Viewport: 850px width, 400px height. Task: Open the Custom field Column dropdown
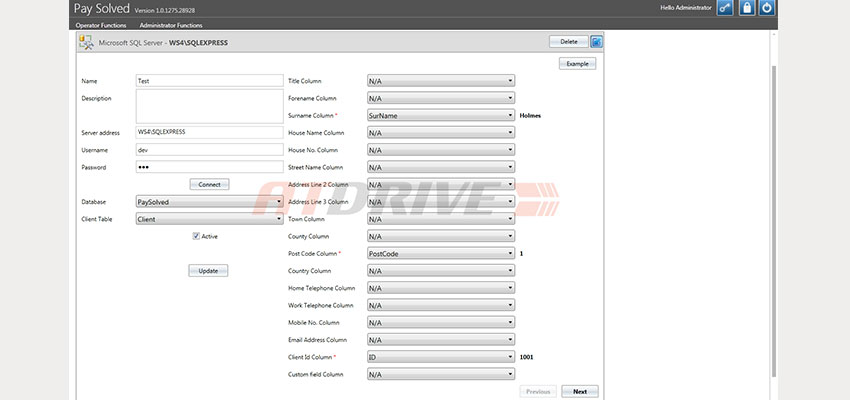[441, 374]
